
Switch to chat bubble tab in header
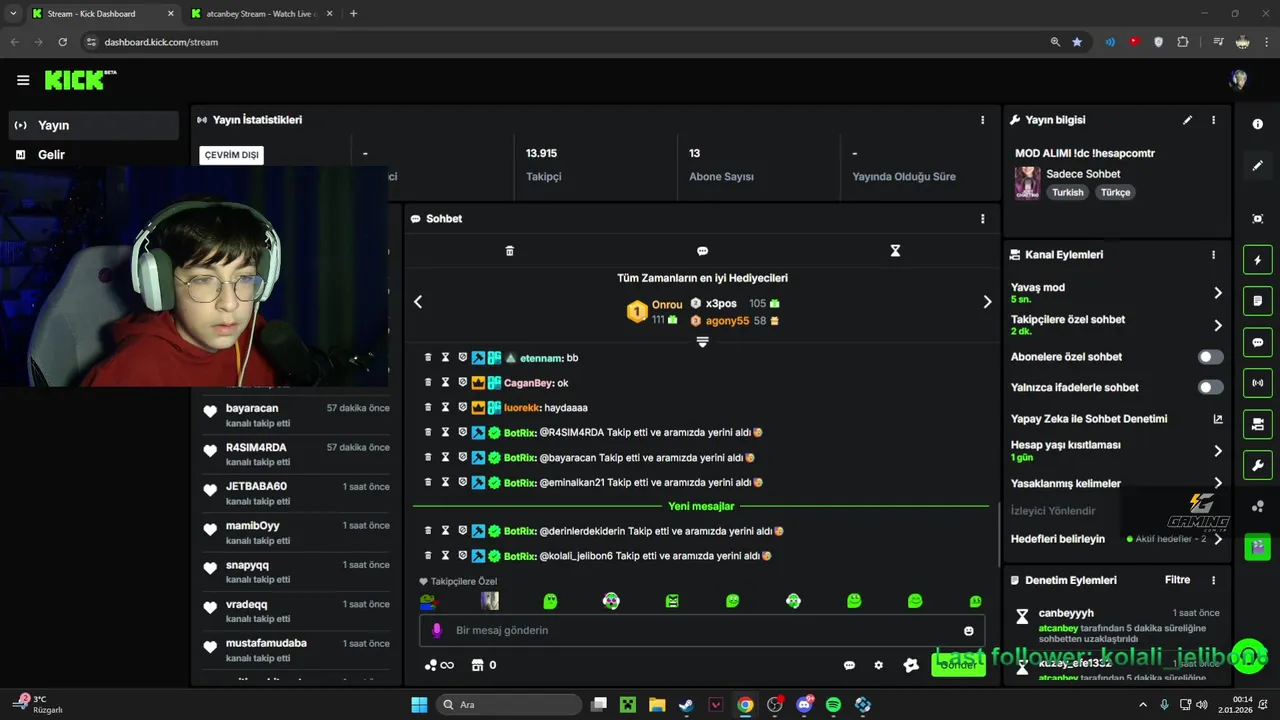(702, 251)
